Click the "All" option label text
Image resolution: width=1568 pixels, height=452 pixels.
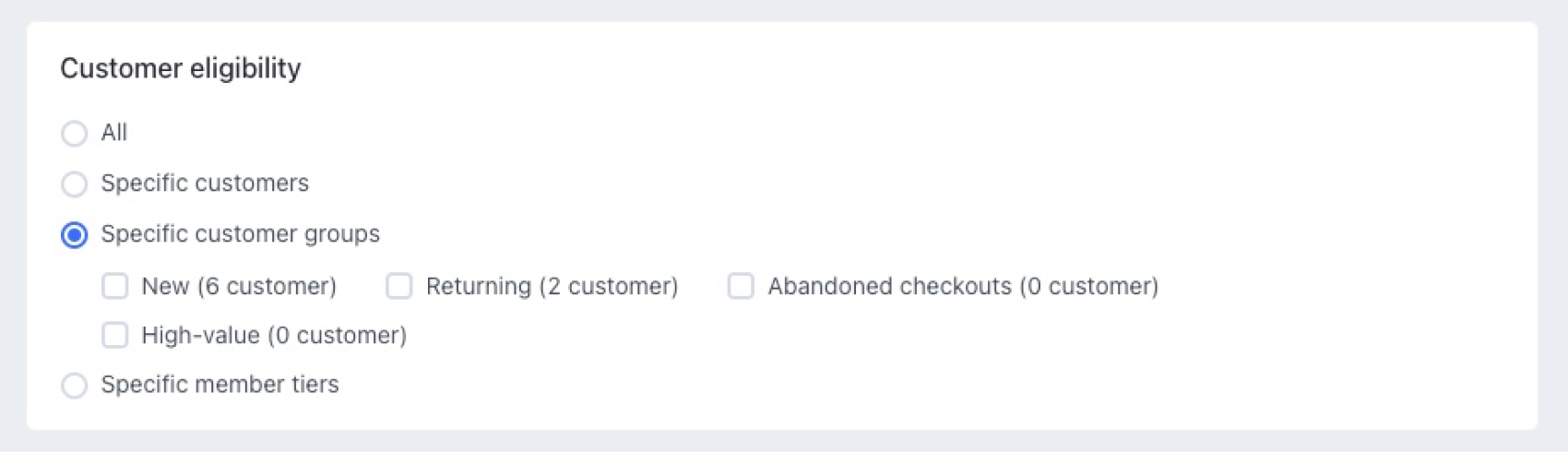pos(113,133)
